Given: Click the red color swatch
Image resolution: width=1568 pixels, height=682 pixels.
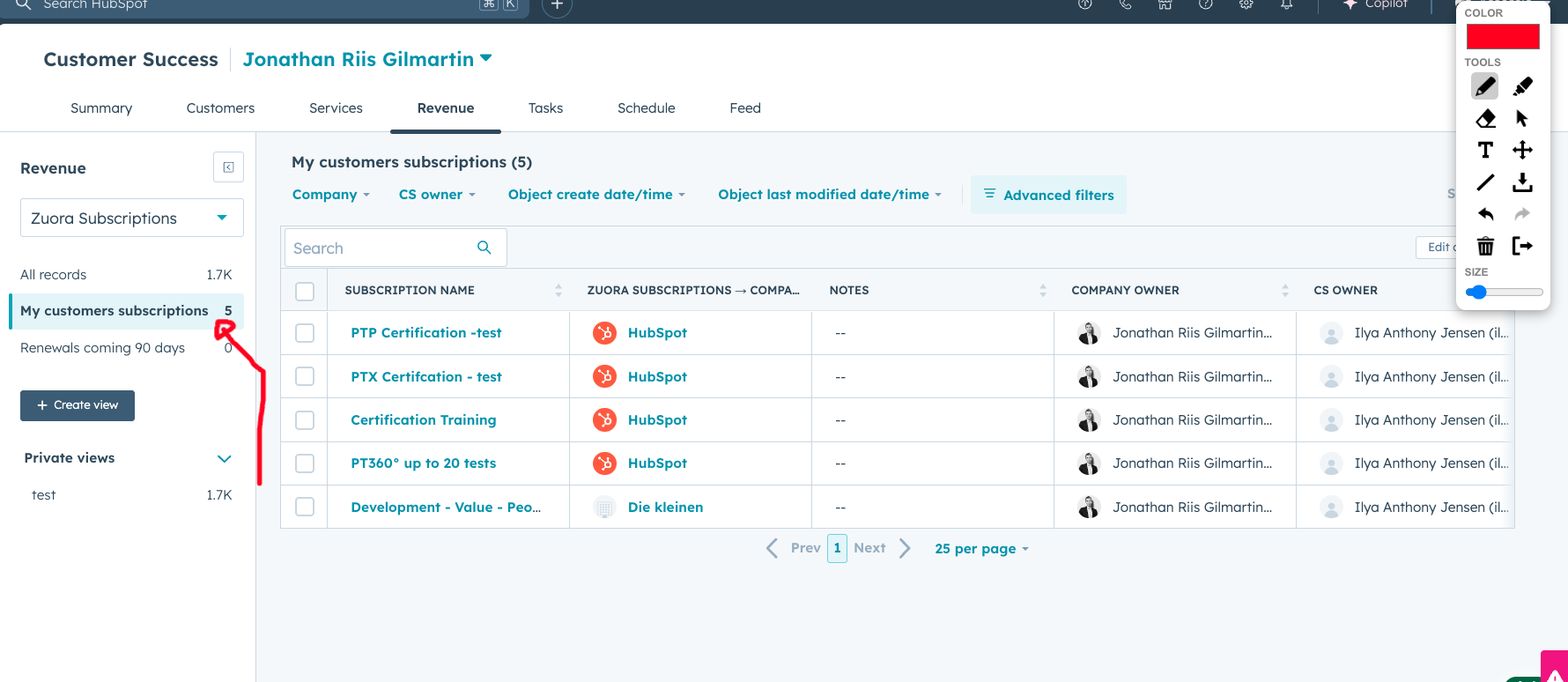Looking at the screenshot, I should (x=1502, y=37).
